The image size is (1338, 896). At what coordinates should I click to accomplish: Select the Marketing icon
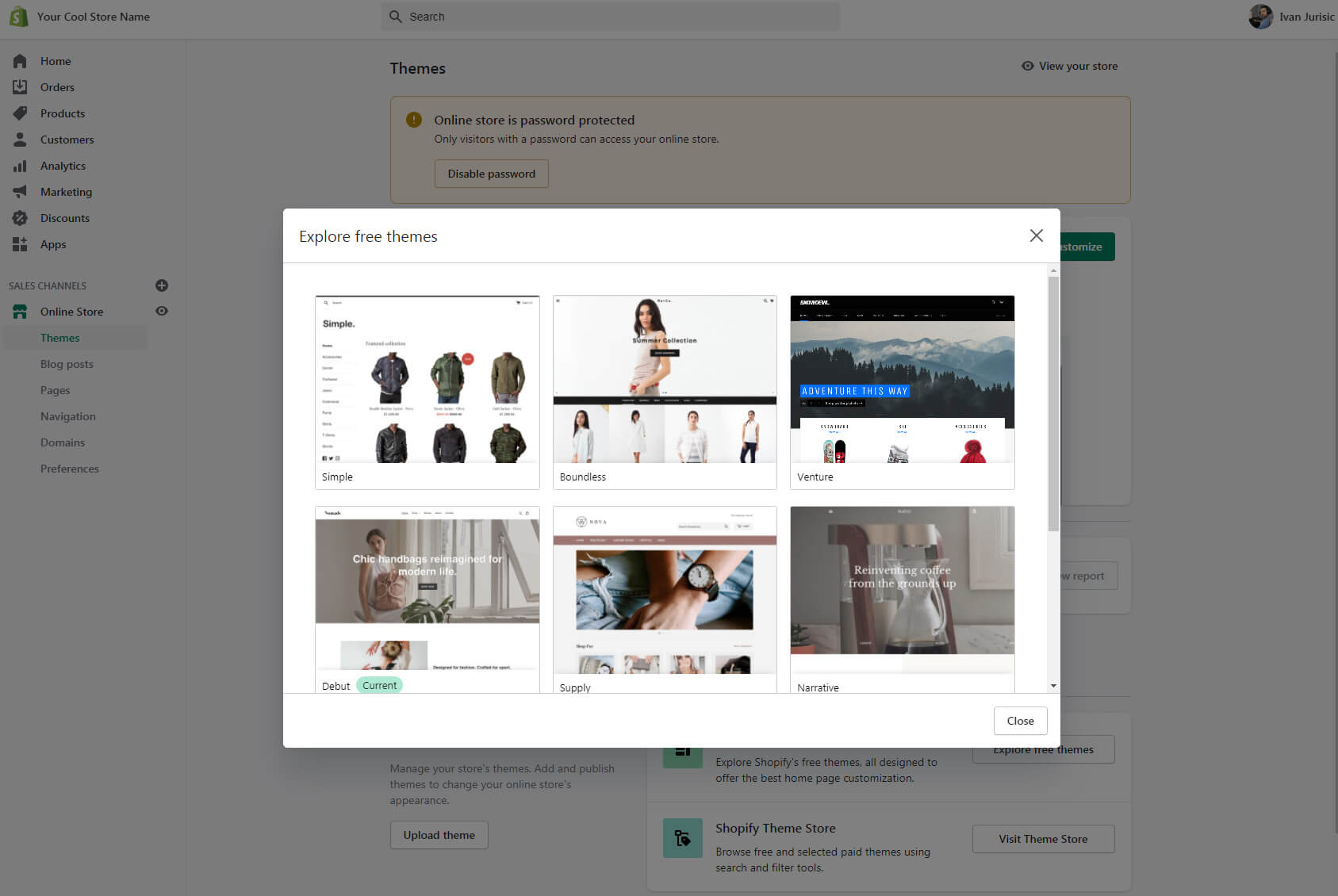pyautogui.click(x=20, y=191)
